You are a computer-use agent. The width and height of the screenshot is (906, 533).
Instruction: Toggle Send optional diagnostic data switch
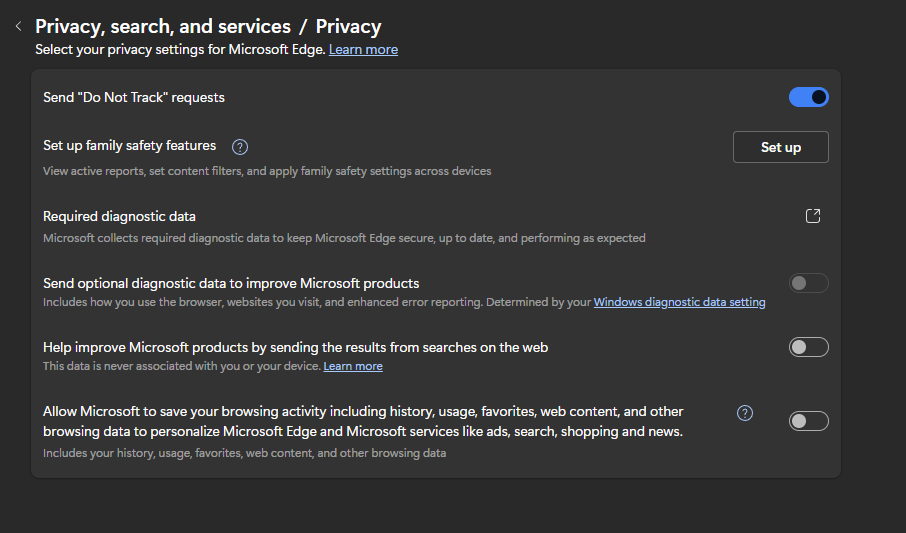pos(808,283)
